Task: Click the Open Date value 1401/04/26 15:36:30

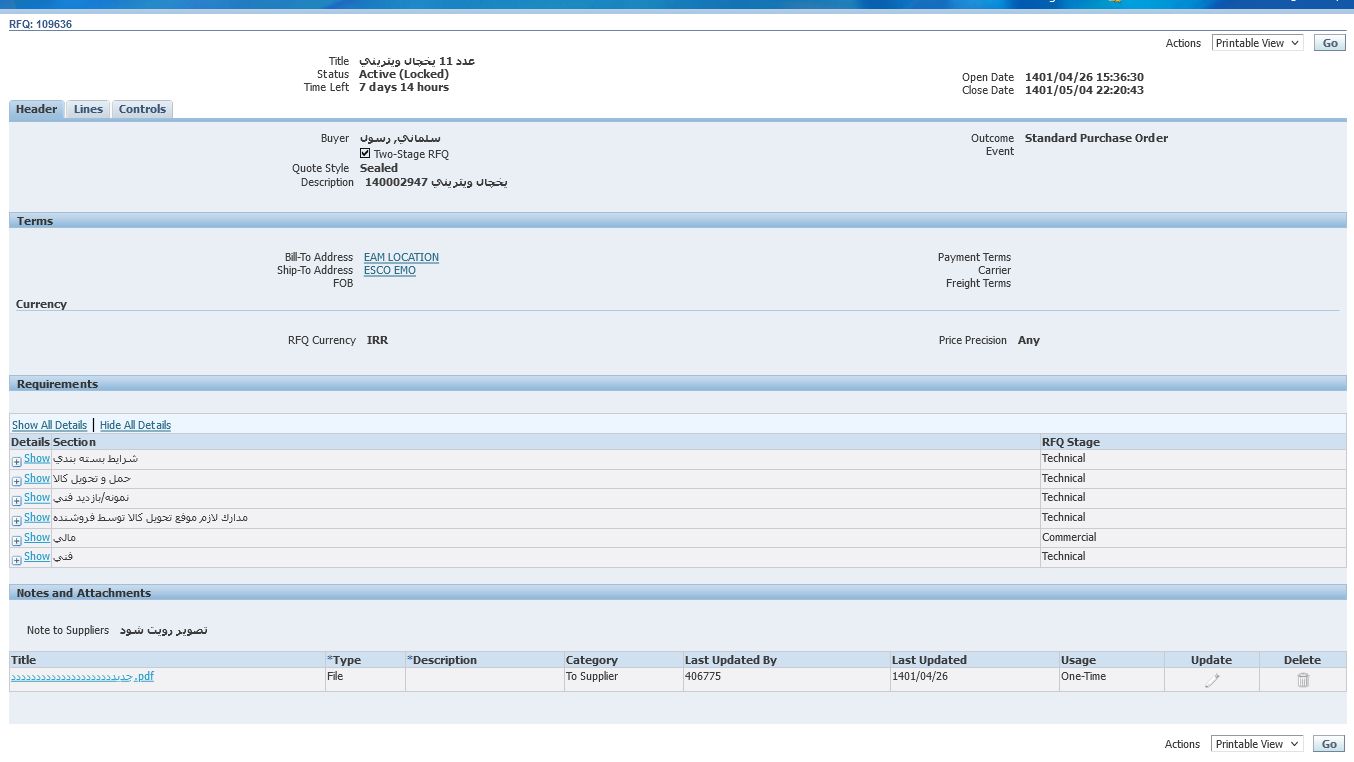Action: pyautogui.click(x=1084, y=77)
